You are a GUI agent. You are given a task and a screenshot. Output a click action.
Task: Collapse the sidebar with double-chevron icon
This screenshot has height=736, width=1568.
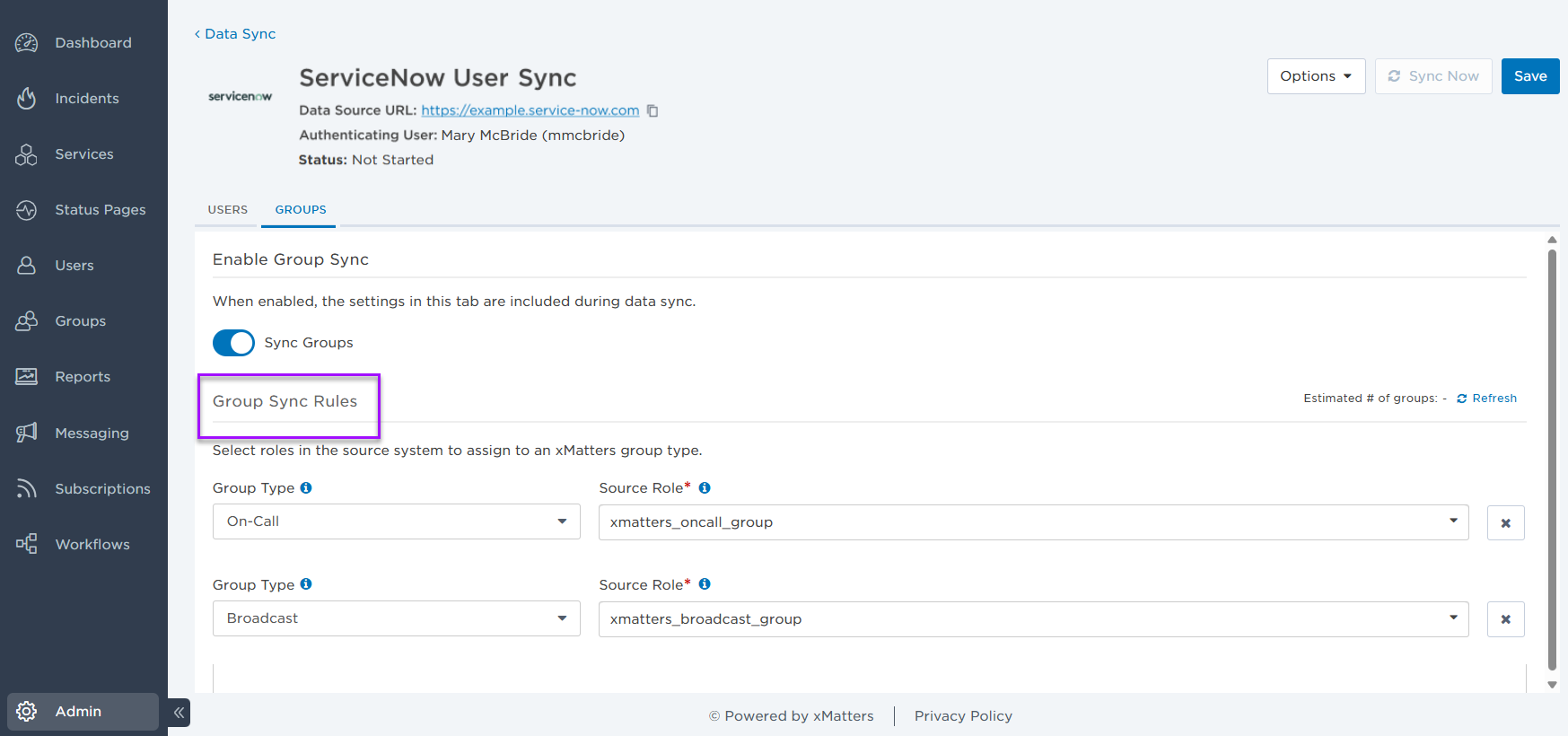(180, 713)
